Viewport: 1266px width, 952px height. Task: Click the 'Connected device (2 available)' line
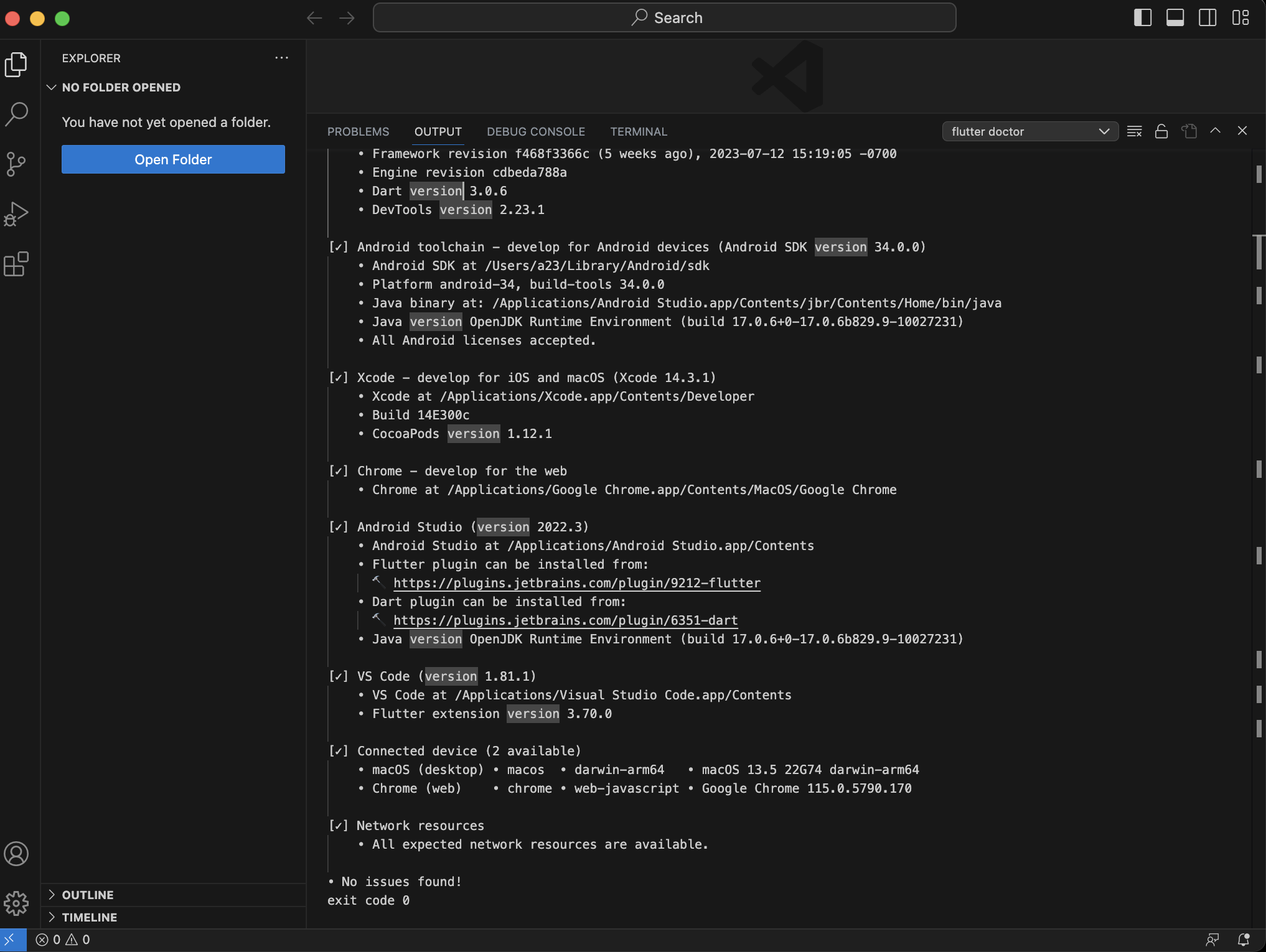point(454,751)
